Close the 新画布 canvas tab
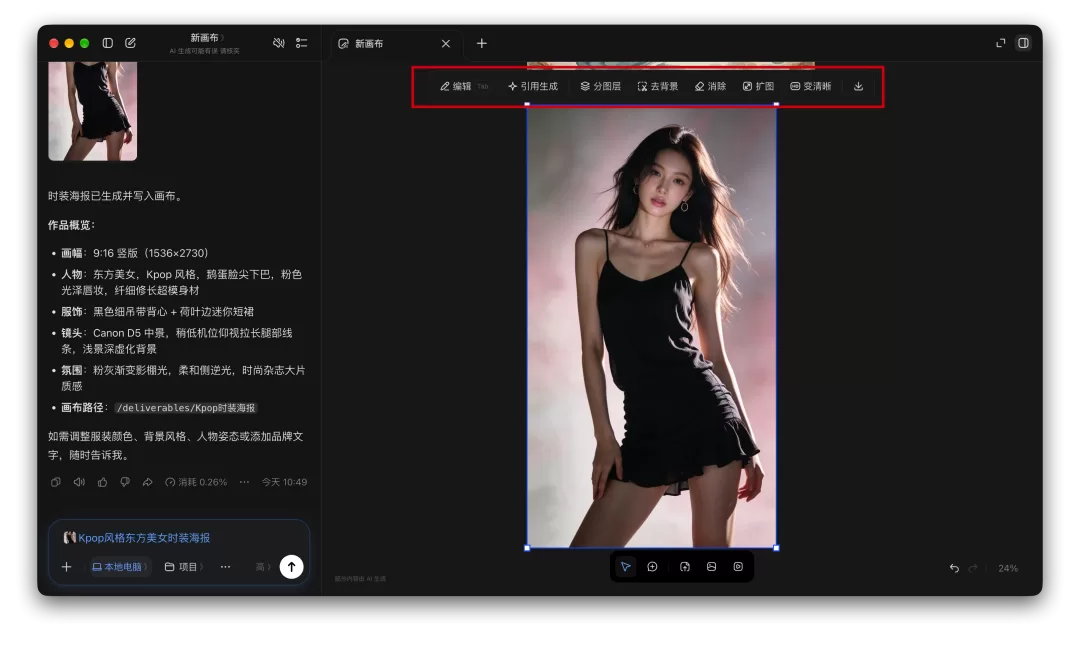1080x646 pixels. click(x=446, y=43)
